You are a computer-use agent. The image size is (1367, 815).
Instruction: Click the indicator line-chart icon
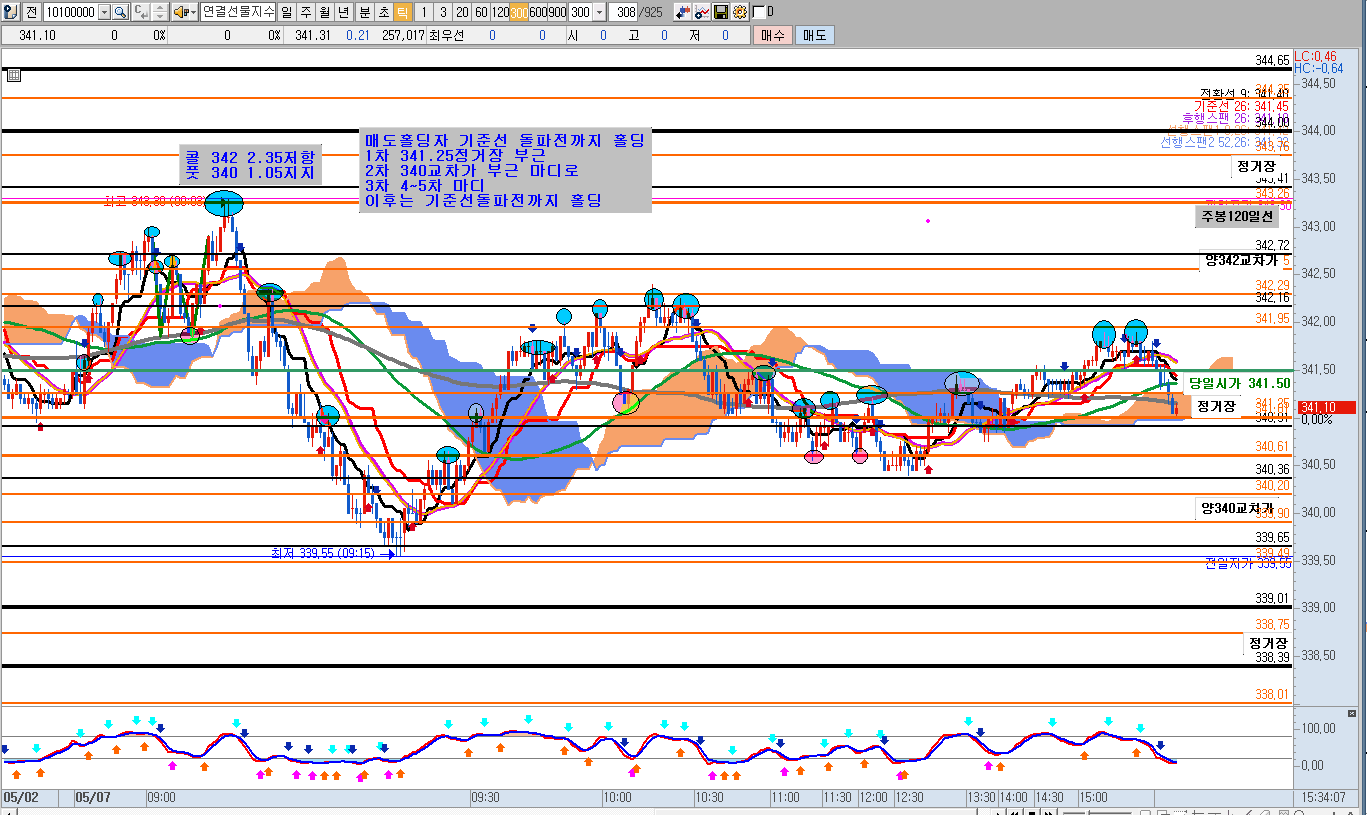click(x=702, y=12)
